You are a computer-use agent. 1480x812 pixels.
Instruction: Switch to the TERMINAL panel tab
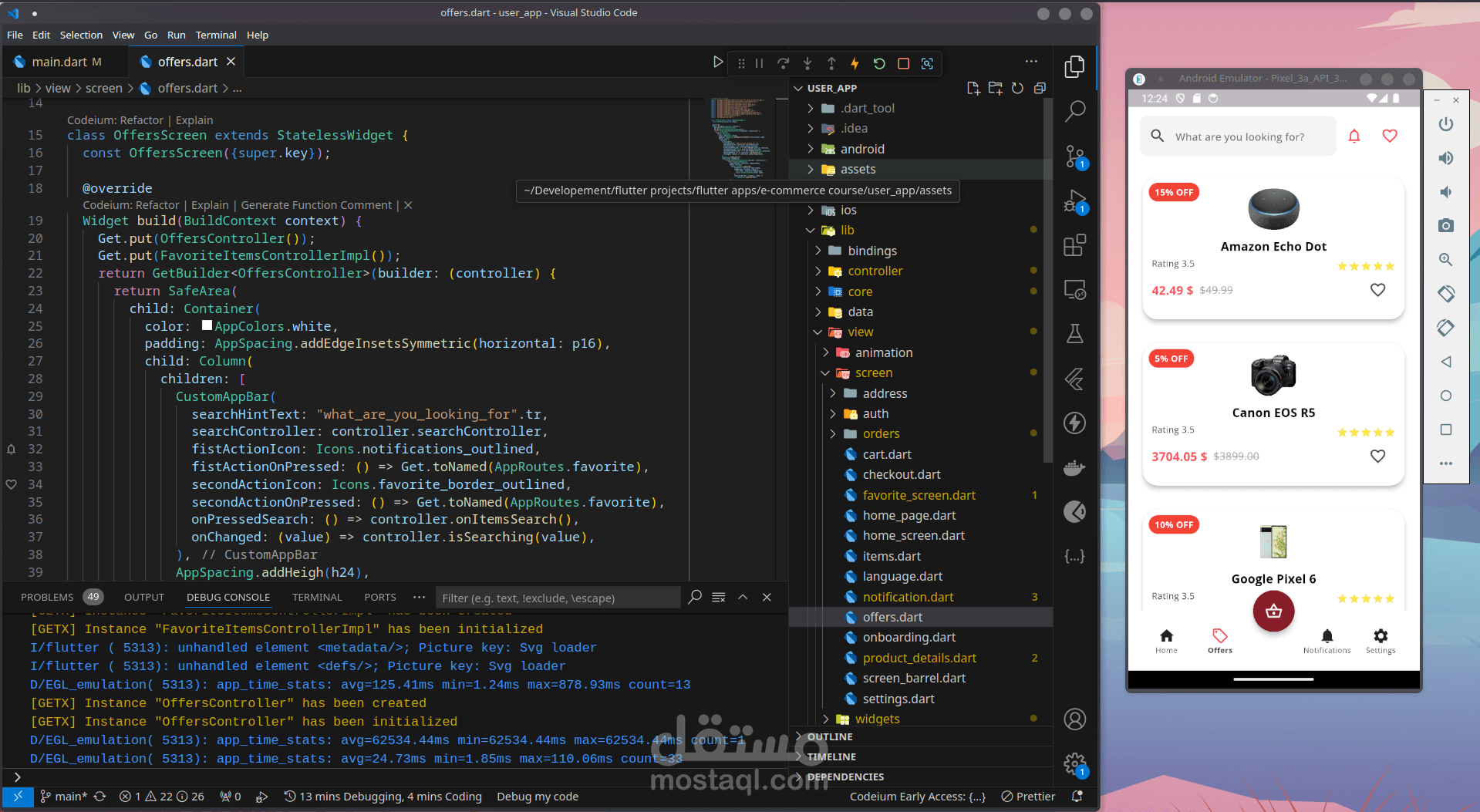pyautogui.click(x=317, y=597)
